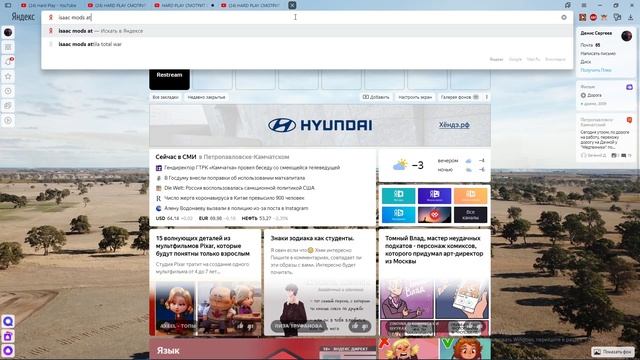Click the Добавить button
This screenshot has height=360, width=640.
[x=376, y=97]
